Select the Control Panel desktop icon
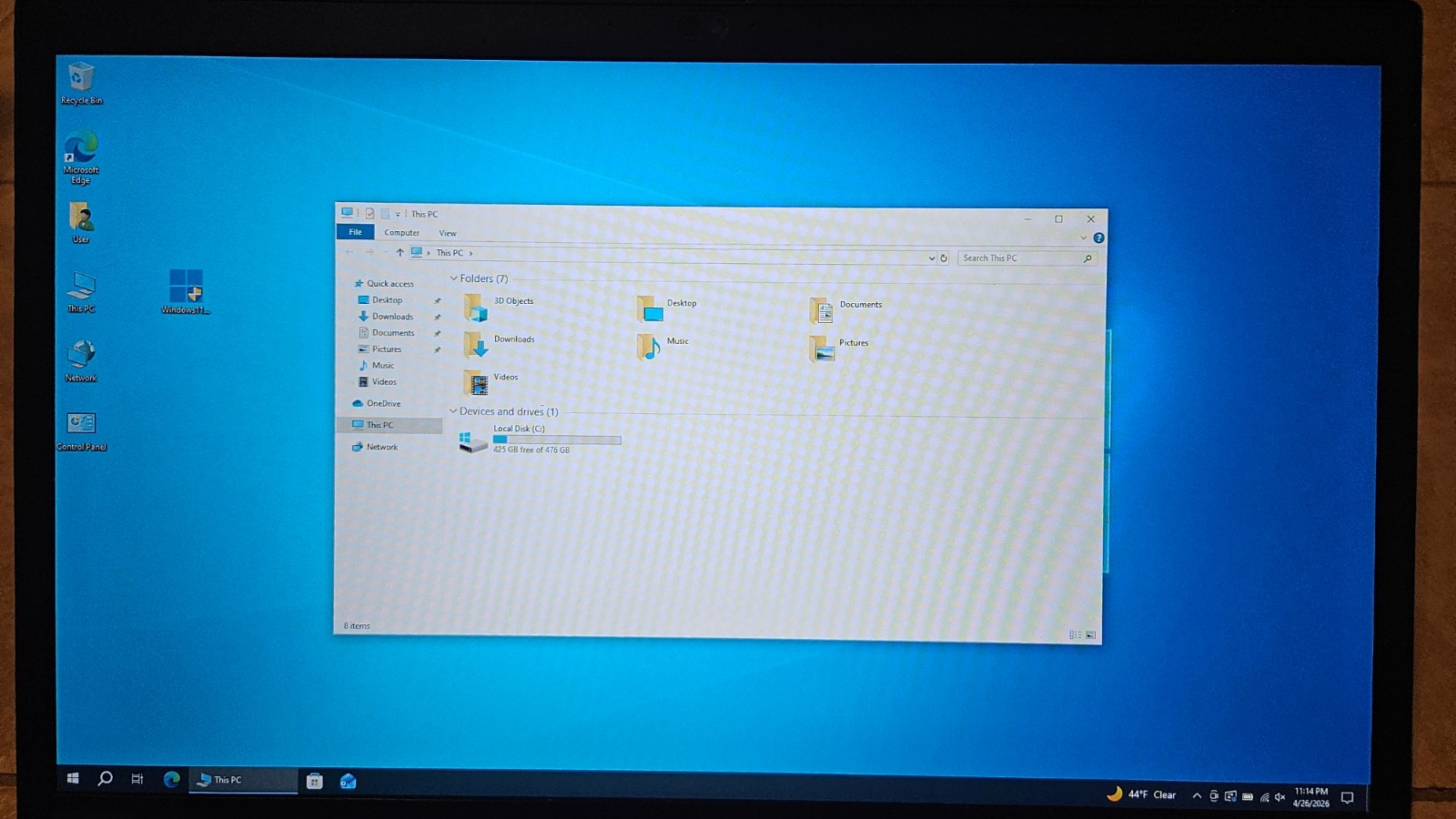The width and height of the screenshot is (1456, 819). tap(81, 431)
